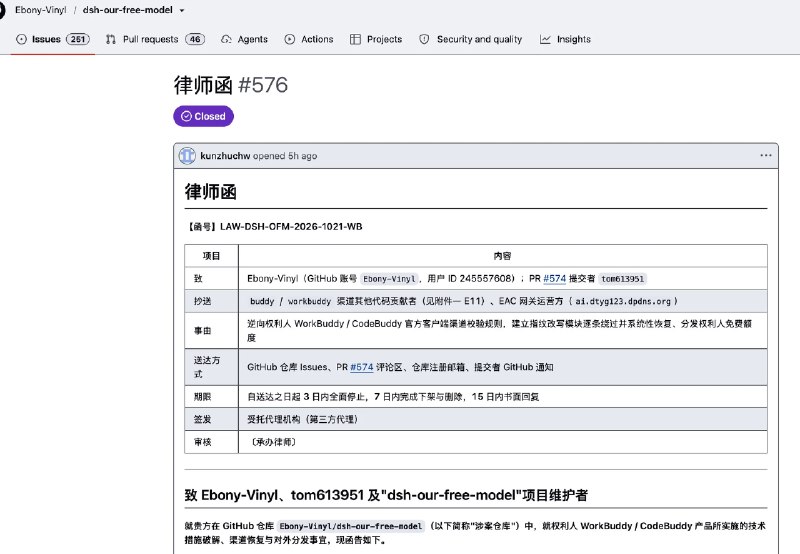Click the 致 Ebony-Vinyl、tom613951 section heading
800x554 pixels.
[x=386, y=495]
